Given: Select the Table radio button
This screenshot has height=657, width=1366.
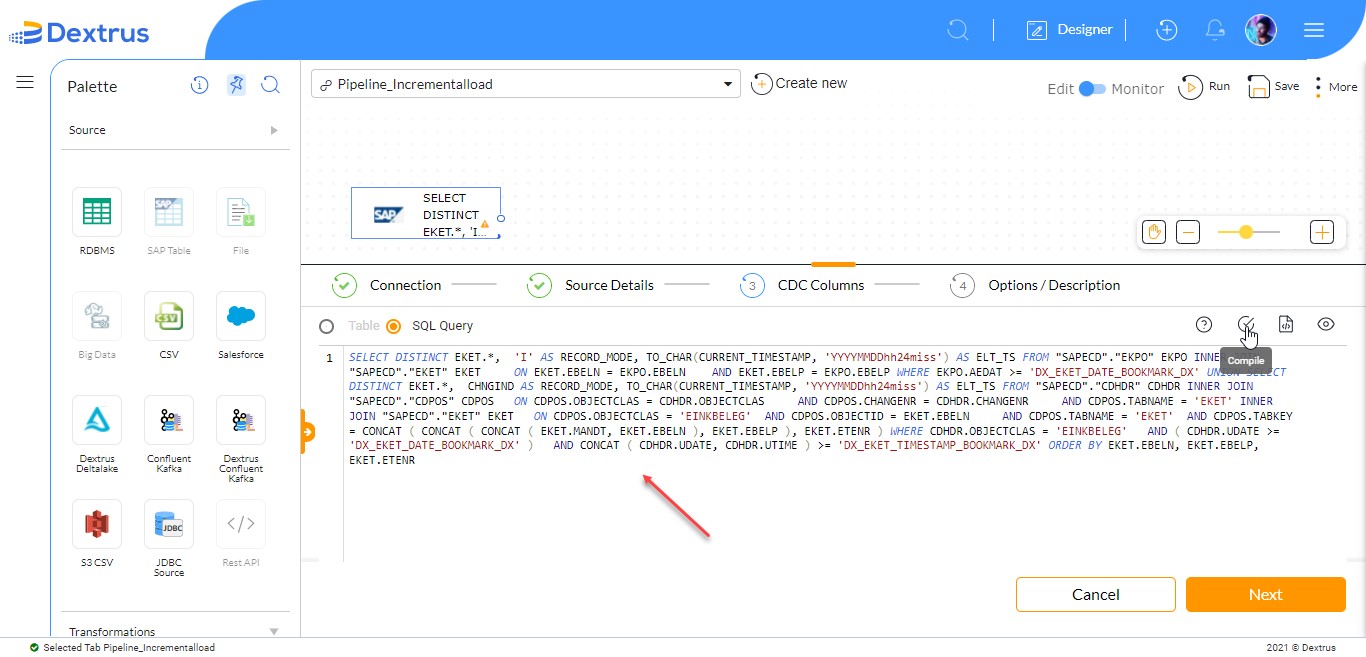Looking at the screenshot, I should click(326, 326).
